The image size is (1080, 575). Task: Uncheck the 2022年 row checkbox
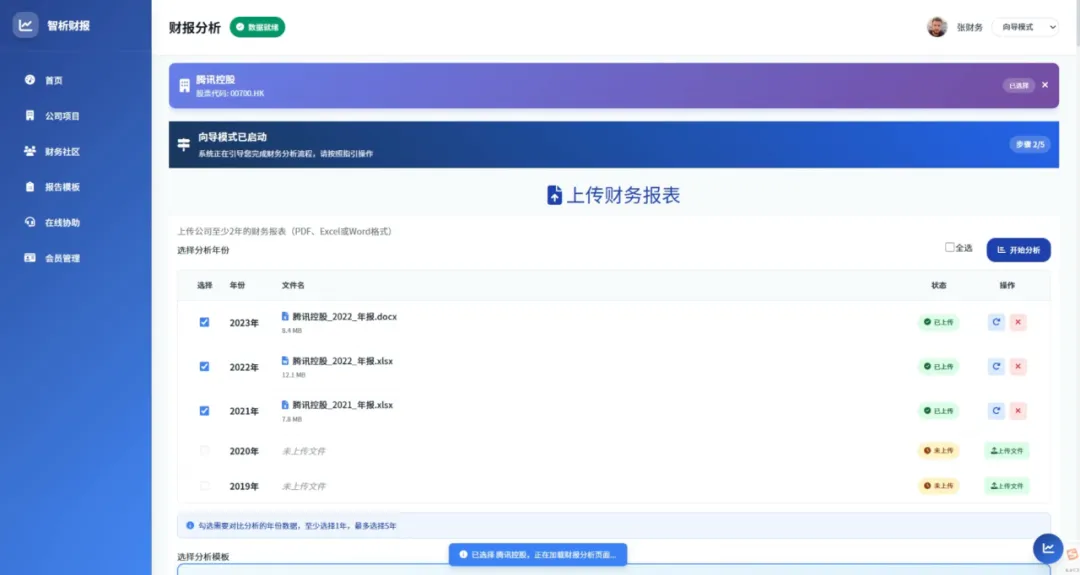point(205,366)
